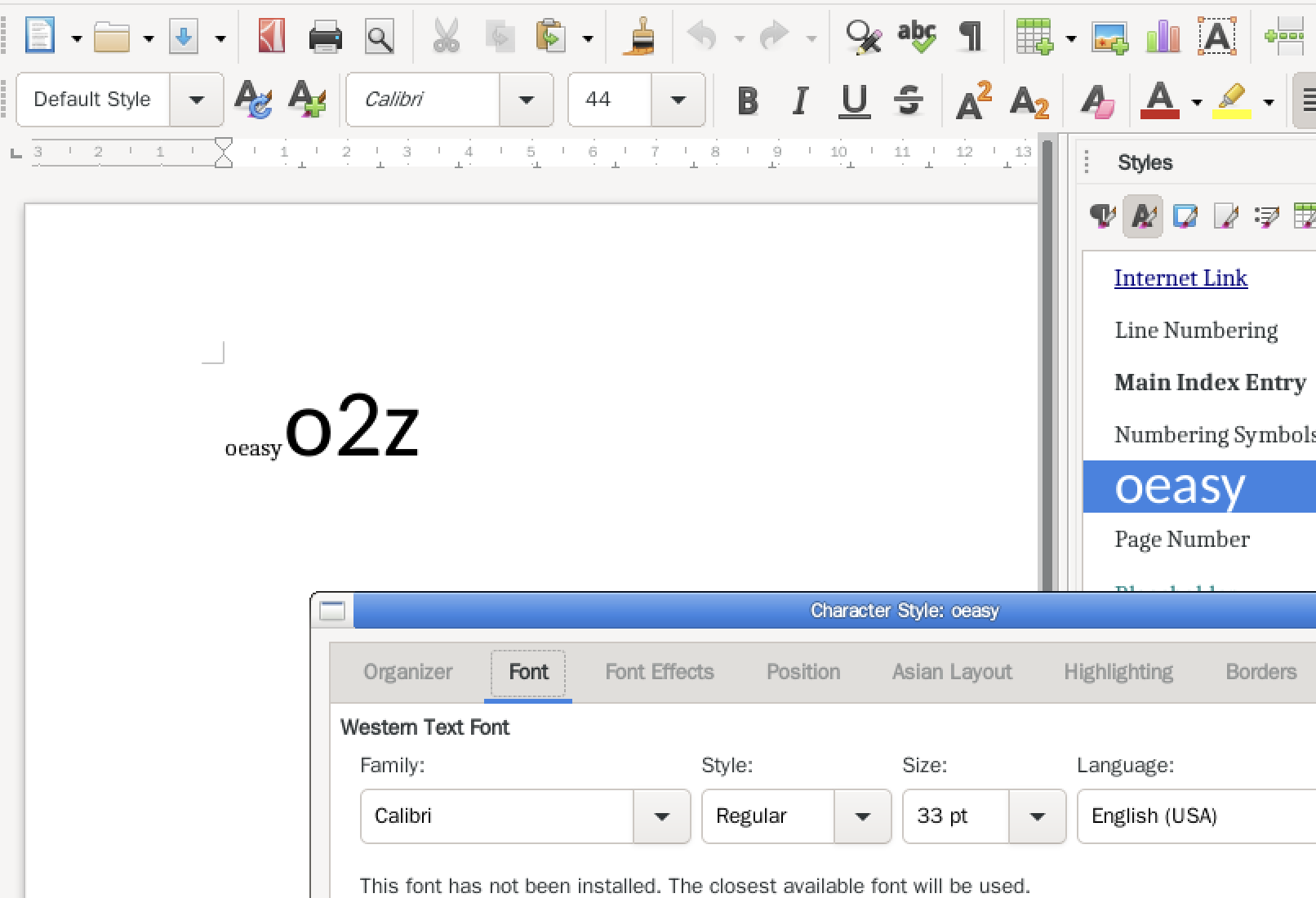Click the Paste clipboard icon
Image resolution: width=1316 pixels, height=898 pixels.
[551, 37]
